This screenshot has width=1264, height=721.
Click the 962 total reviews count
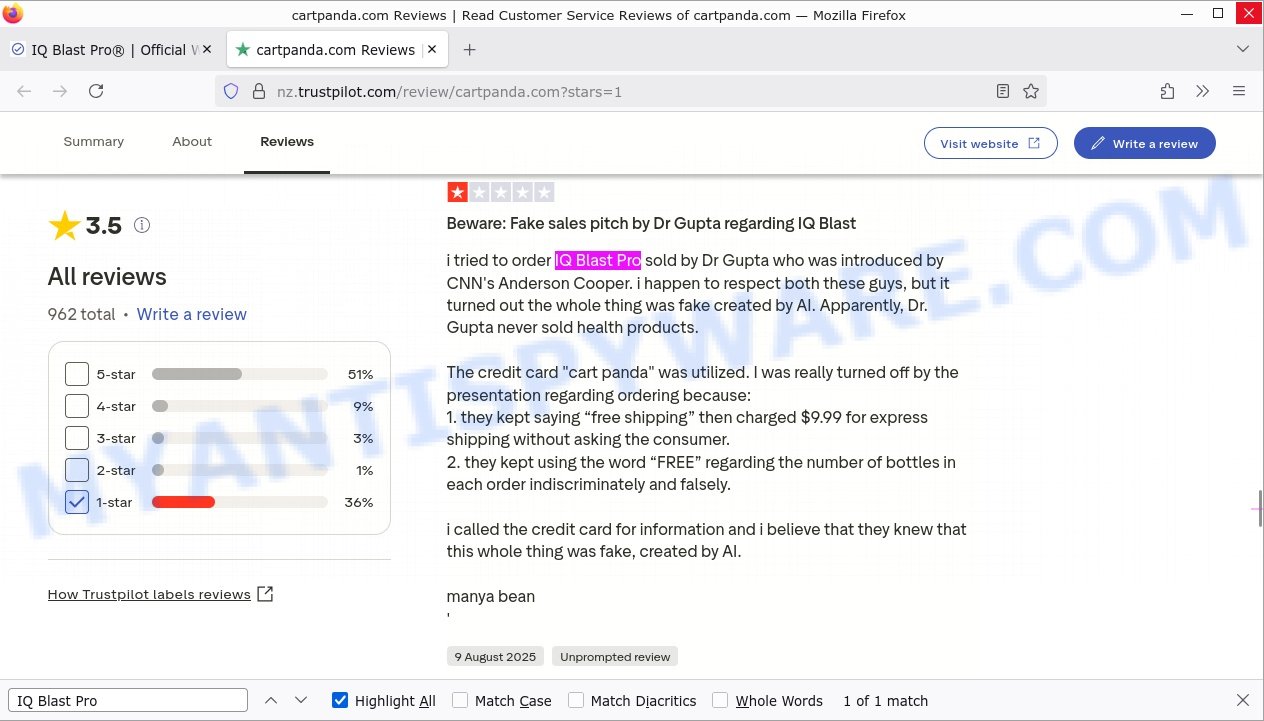point(82,314)
